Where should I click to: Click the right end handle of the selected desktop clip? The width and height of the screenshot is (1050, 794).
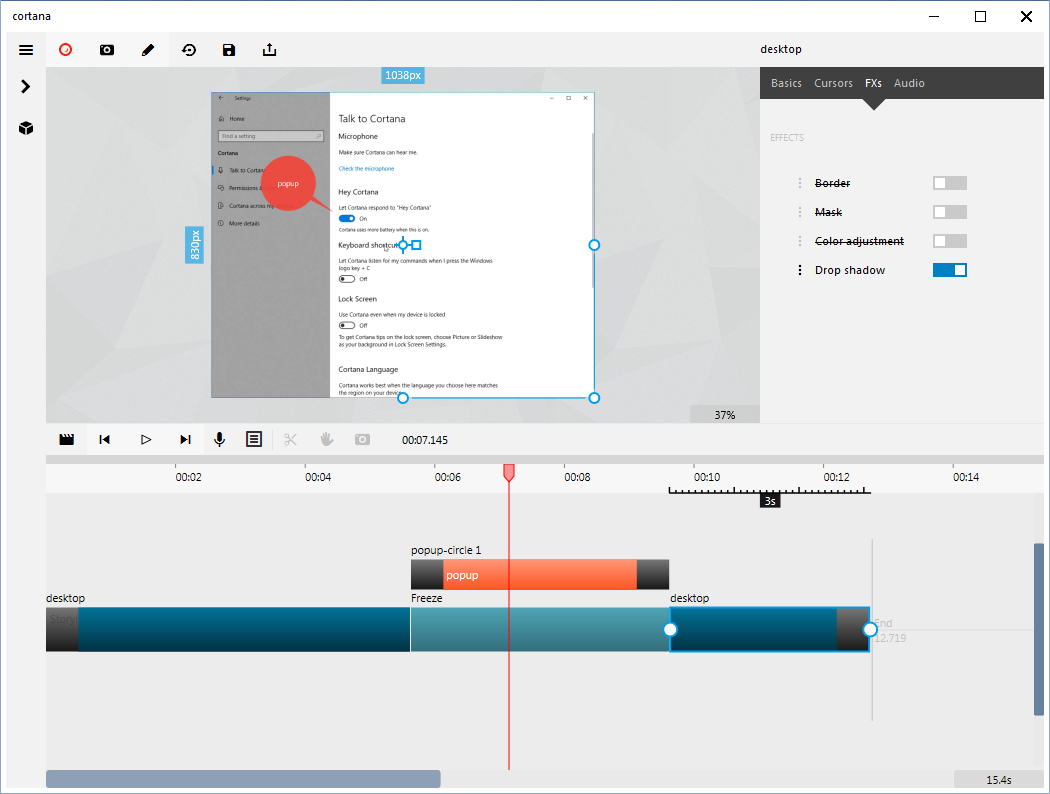[870, 629]
